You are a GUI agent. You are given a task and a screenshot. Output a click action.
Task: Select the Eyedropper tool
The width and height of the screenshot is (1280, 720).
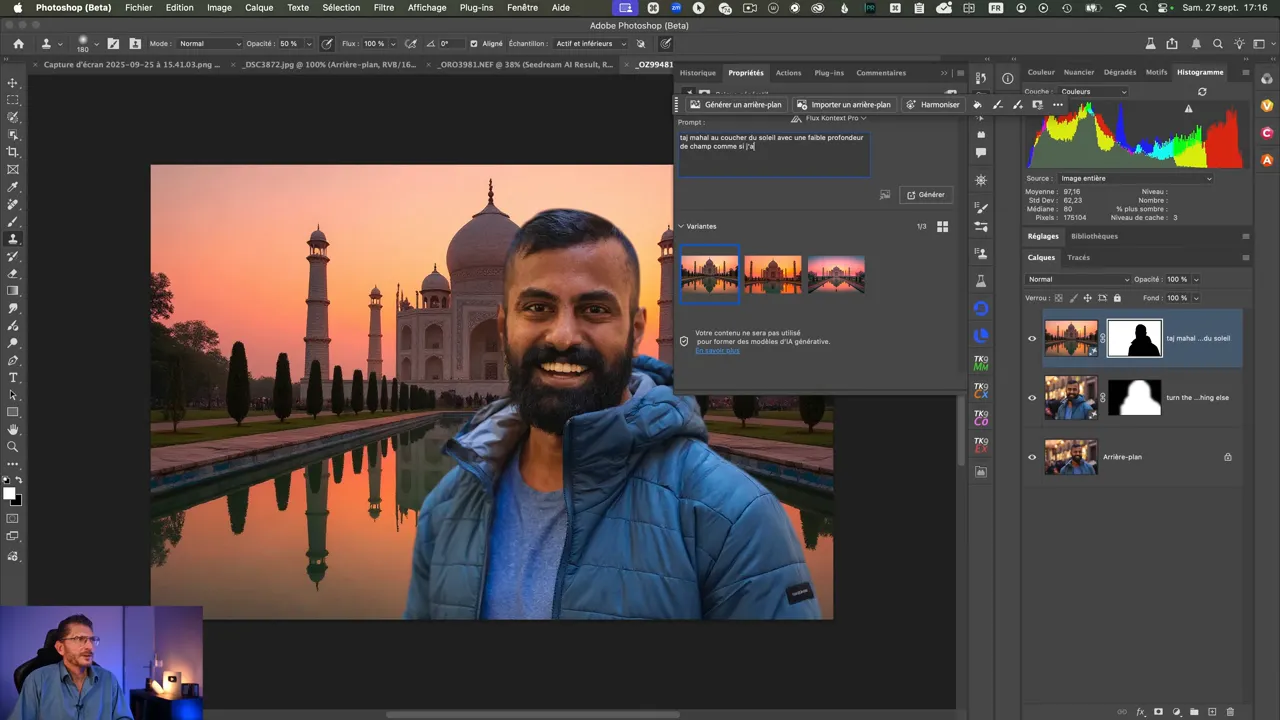pos(13,187)
